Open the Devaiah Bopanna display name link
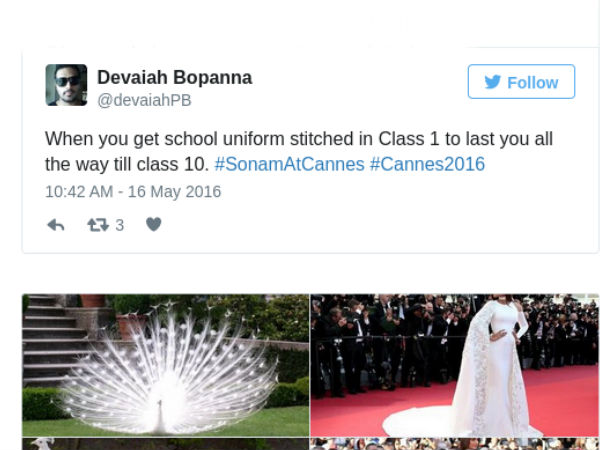This screenshot has height=450, width=600. click(174, 78)
